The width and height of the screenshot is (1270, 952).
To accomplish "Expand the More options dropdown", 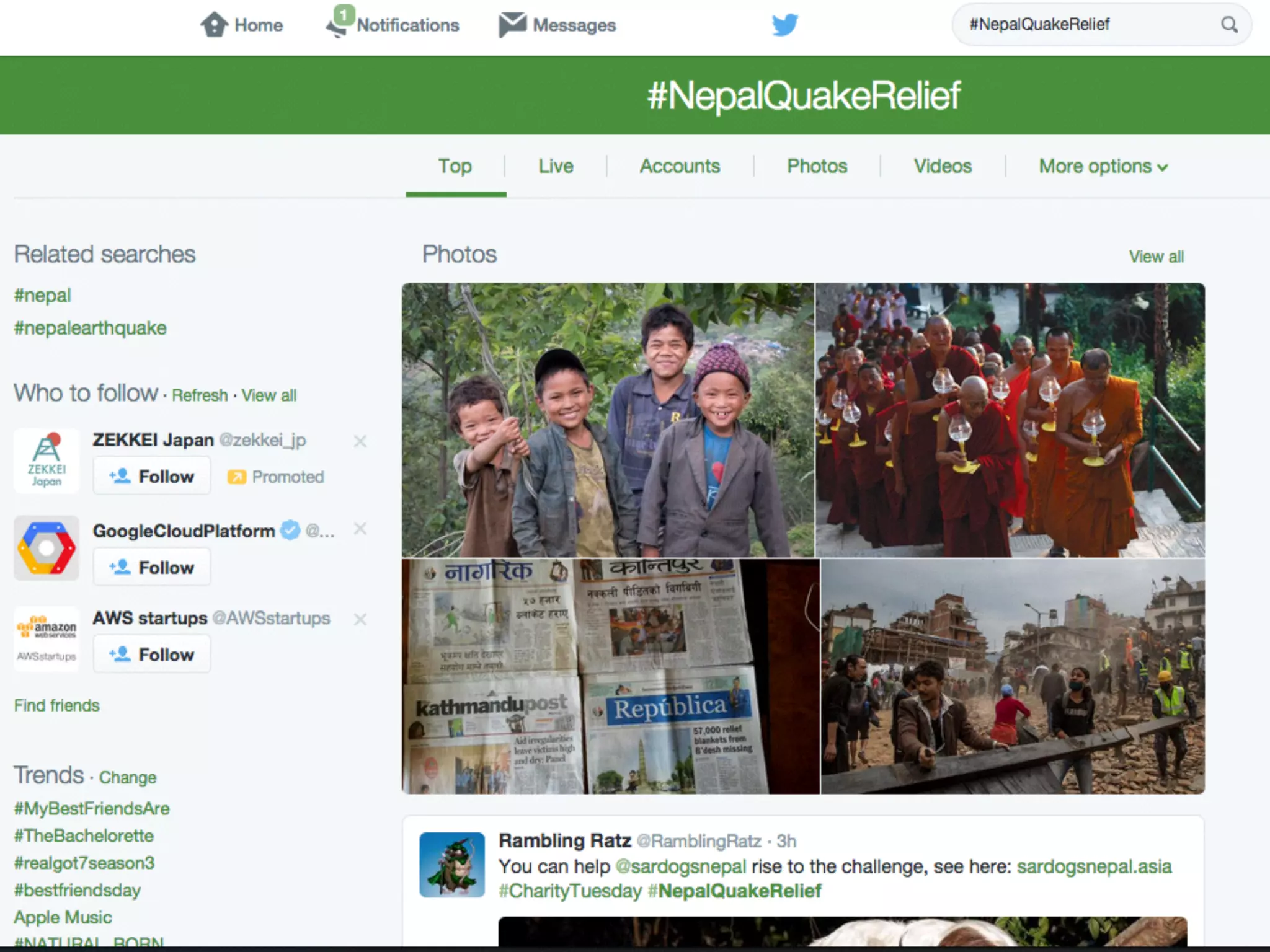I will 1103,166.
